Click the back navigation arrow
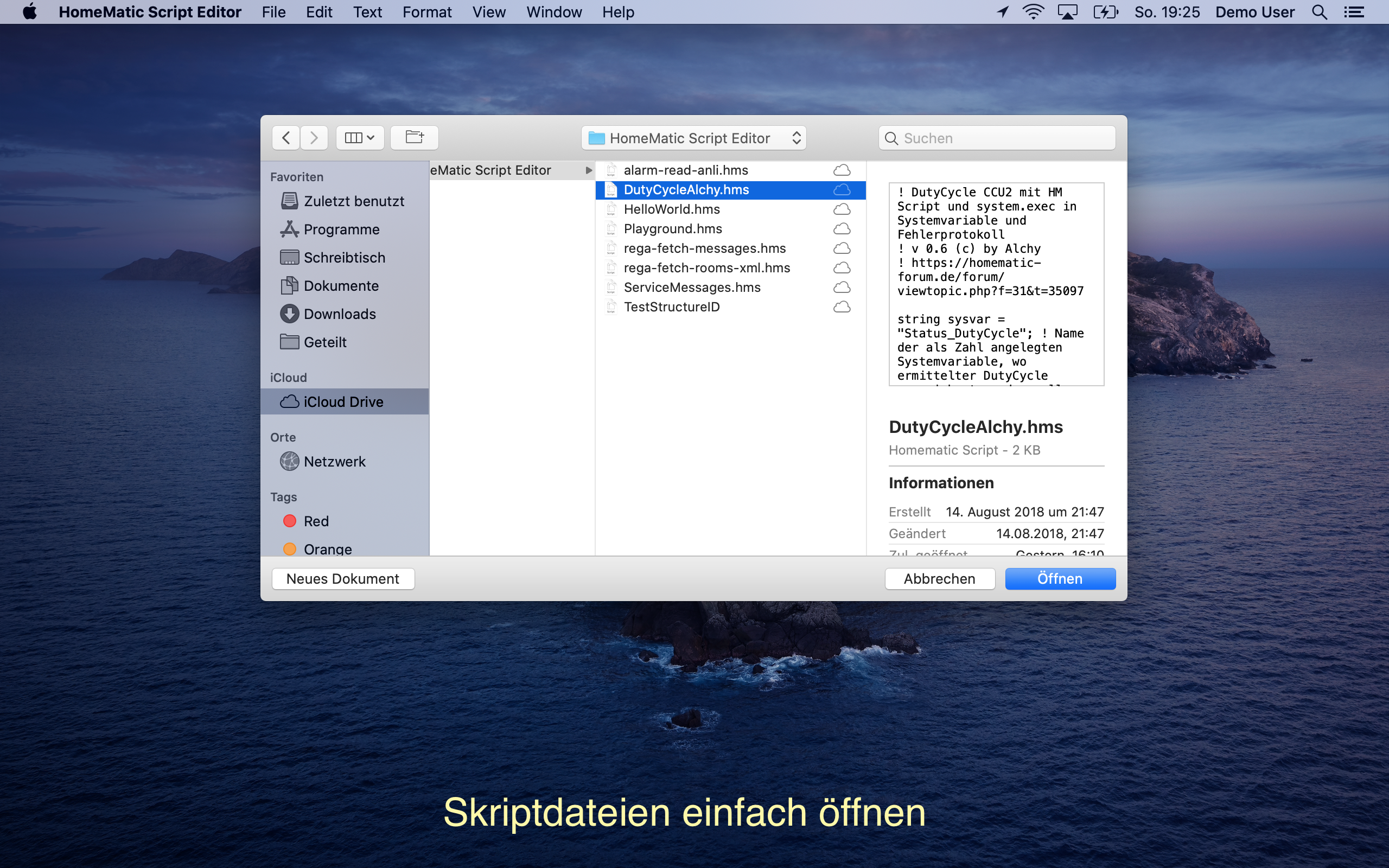Screen dimensions: 1389x868 click(x=286, y=138)
